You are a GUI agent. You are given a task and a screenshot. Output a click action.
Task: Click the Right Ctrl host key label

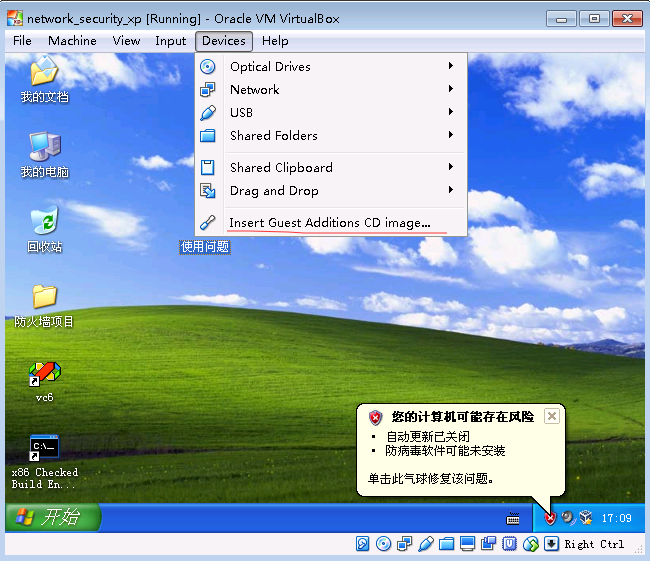(x=594, y=544)
